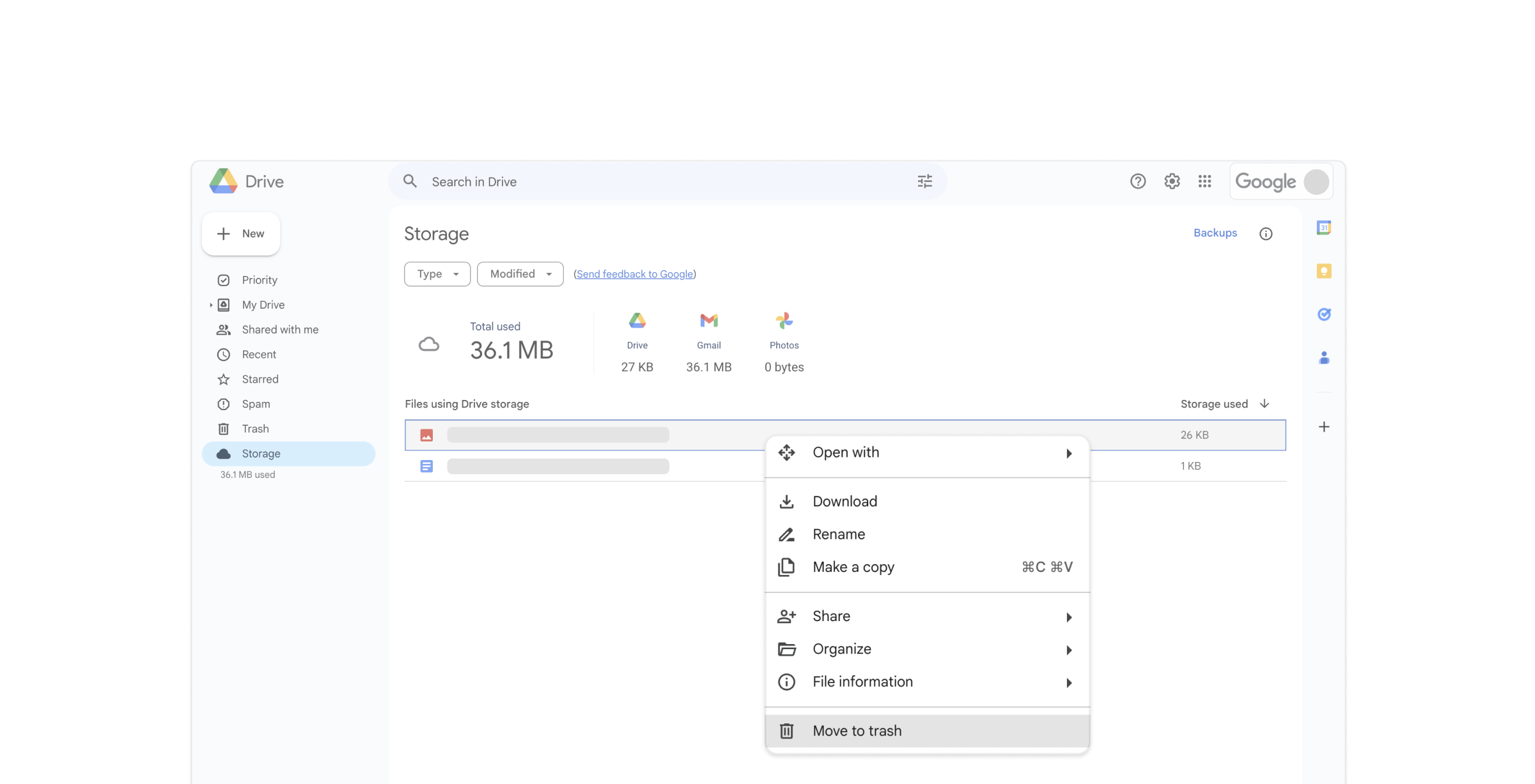The image size is (1535, 784).
Task: Open the Google apps grid icon
Action: pos(1204,181)
